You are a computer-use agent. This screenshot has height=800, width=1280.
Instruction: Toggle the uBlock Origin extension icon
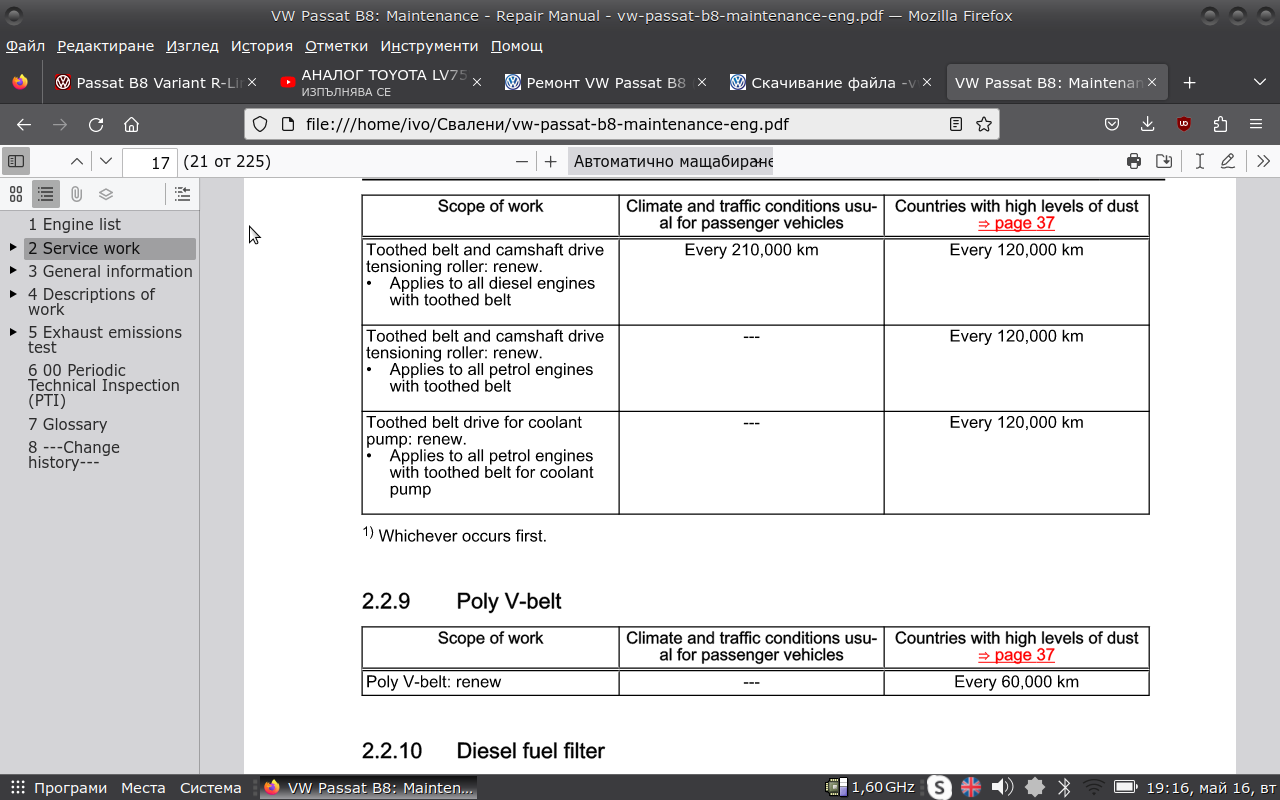tap(1184, 124)
